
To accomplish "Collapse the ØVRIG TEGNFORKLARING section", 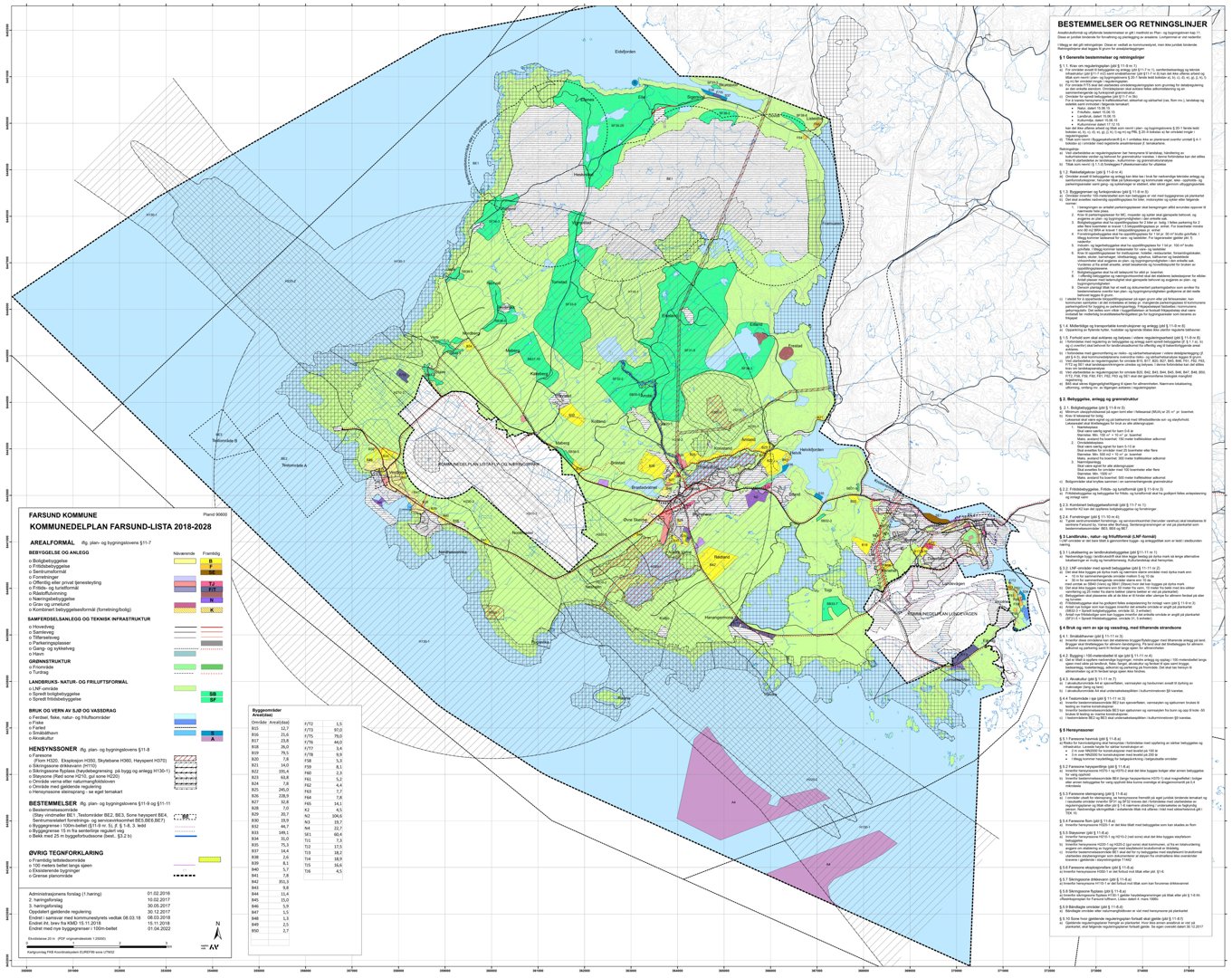I will (66, 853).
